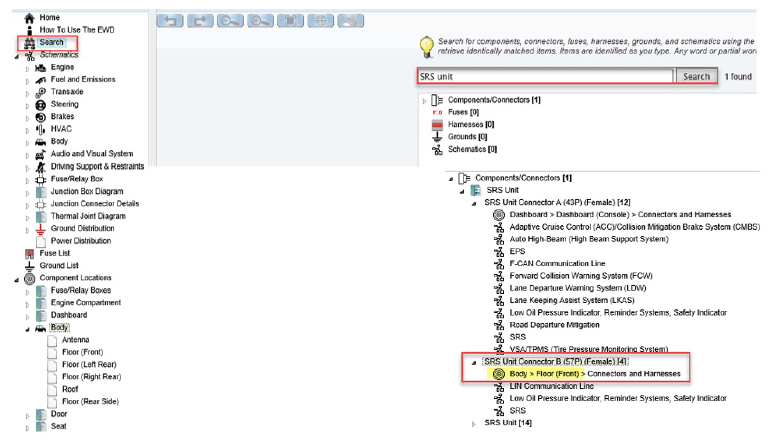Click the crosshair center-view toolbar button
This screenshot has height=442, width=773.
pos(320,21)
